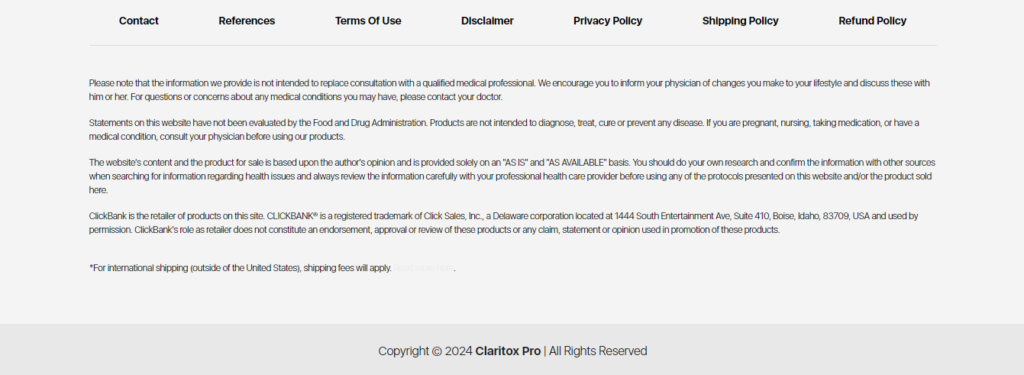
Task: Click the faint 'Read more here' link
Action: click(423, 268)
